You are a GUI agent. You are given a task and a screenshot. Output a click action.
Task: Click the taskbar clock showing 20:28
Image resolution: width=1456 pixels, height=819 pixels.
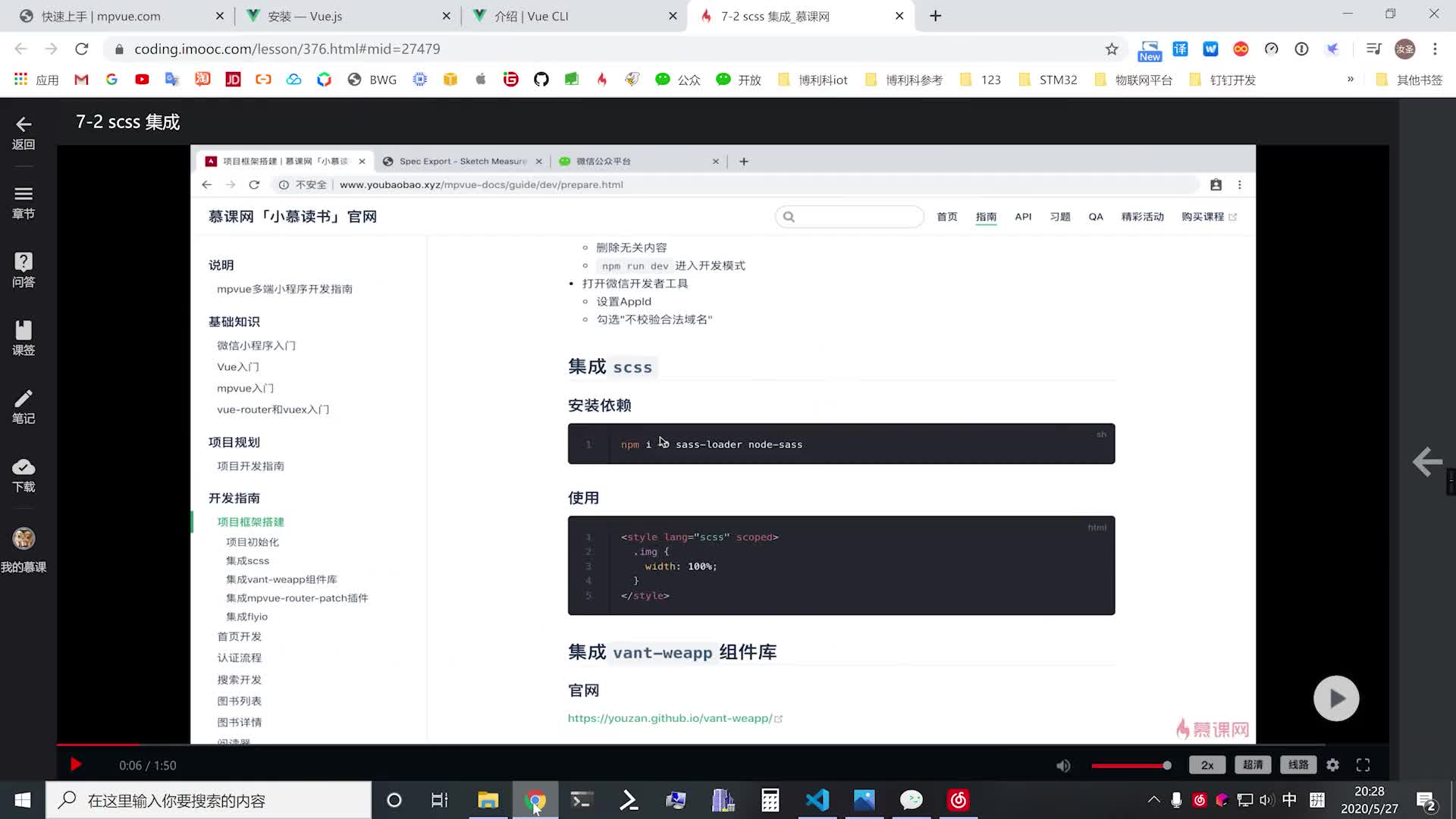point(1370,800)
